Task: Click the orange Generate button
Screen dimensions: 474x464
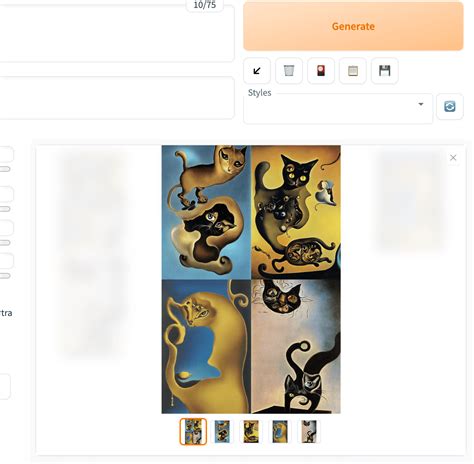Action: 354,26
